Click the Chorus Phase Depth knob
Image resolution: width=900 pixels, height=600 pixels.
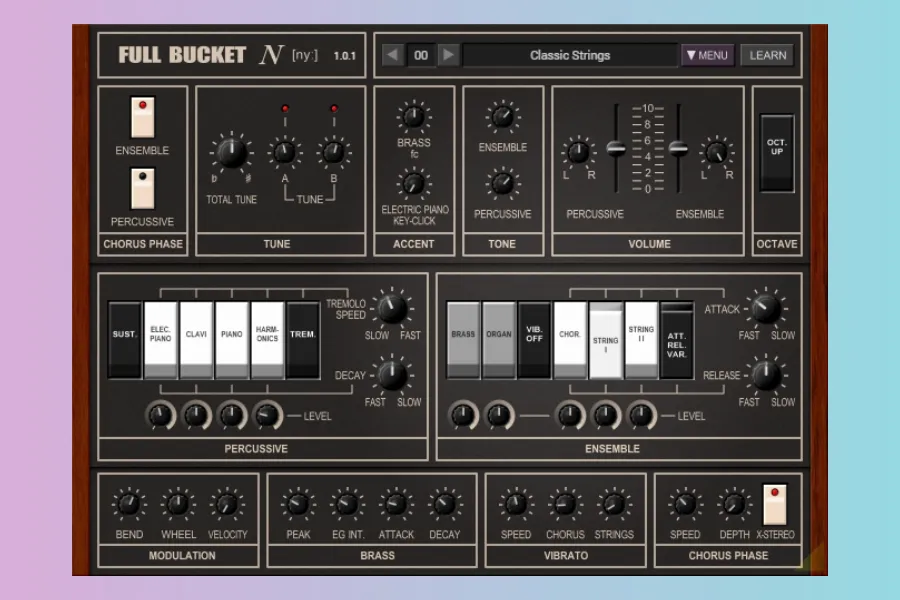pos(734,505)
